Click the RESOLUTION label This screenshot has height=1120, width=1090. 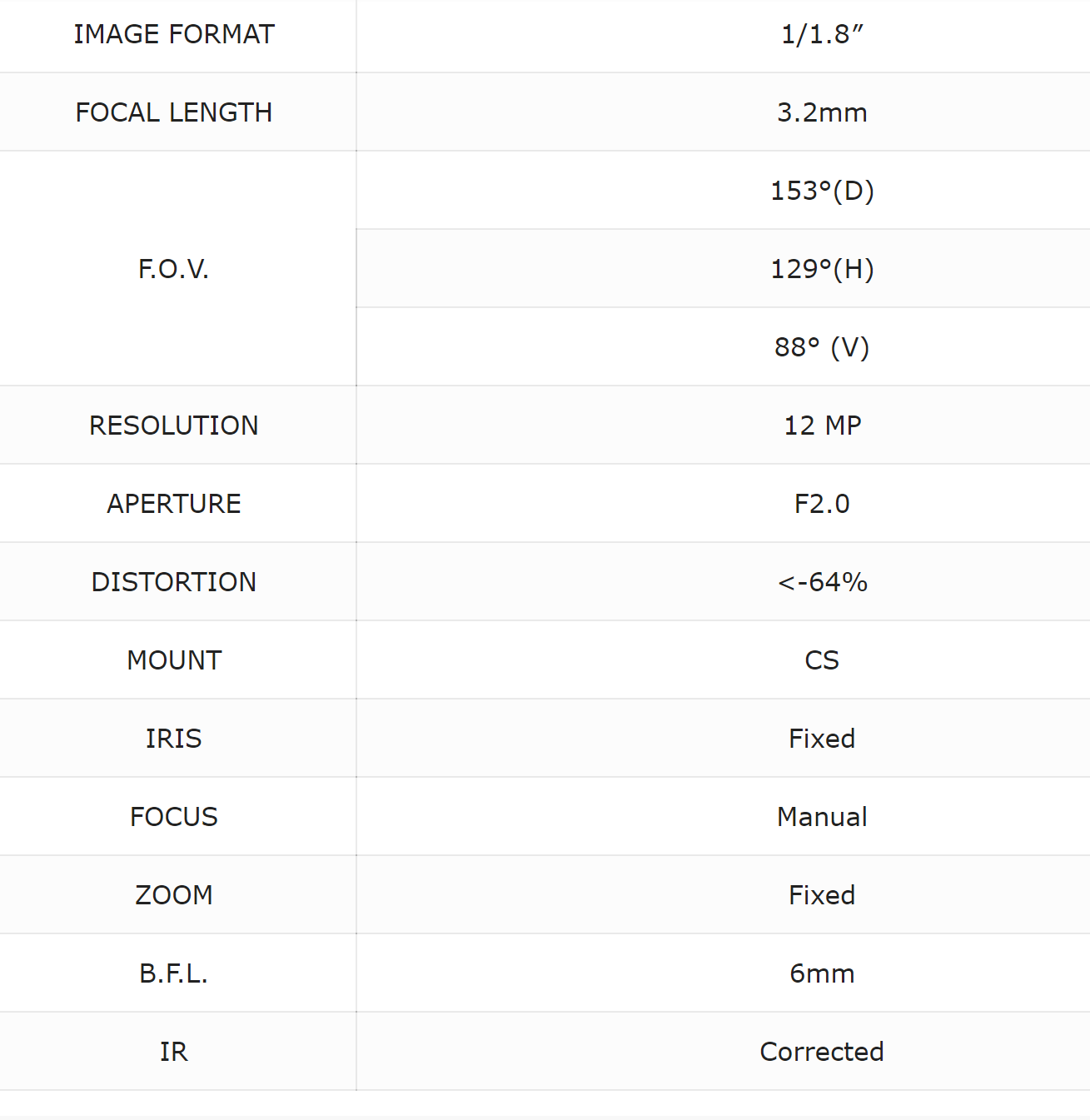pos(174,426)
